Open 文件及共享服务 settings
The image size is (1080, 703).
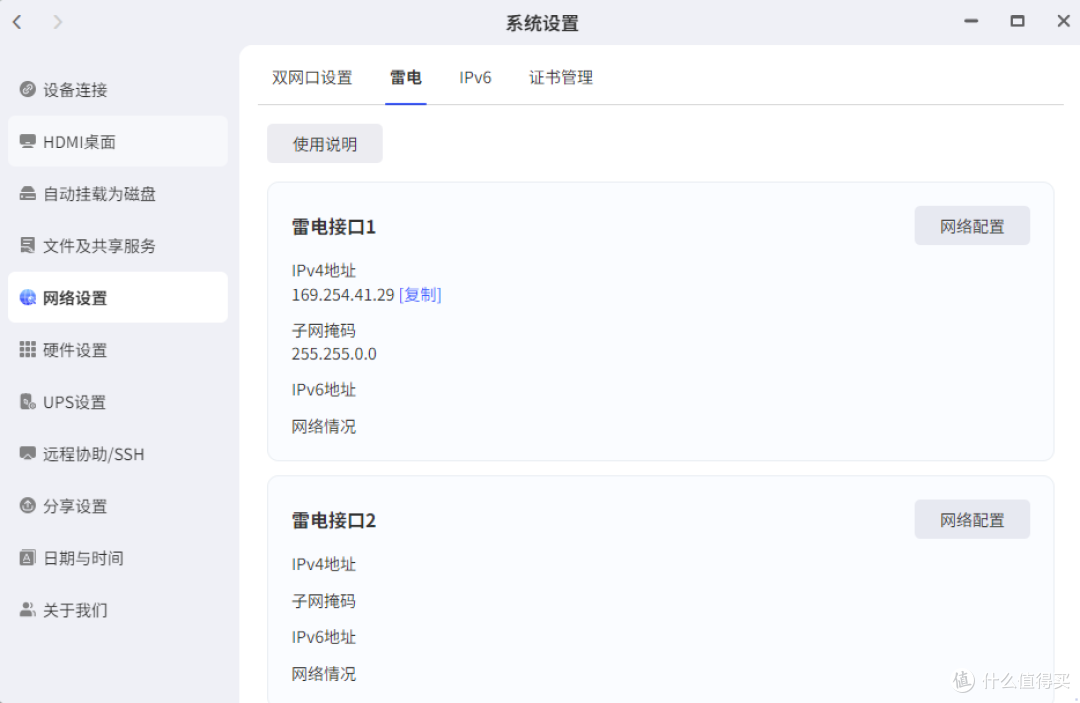click(x=118, y=246)
